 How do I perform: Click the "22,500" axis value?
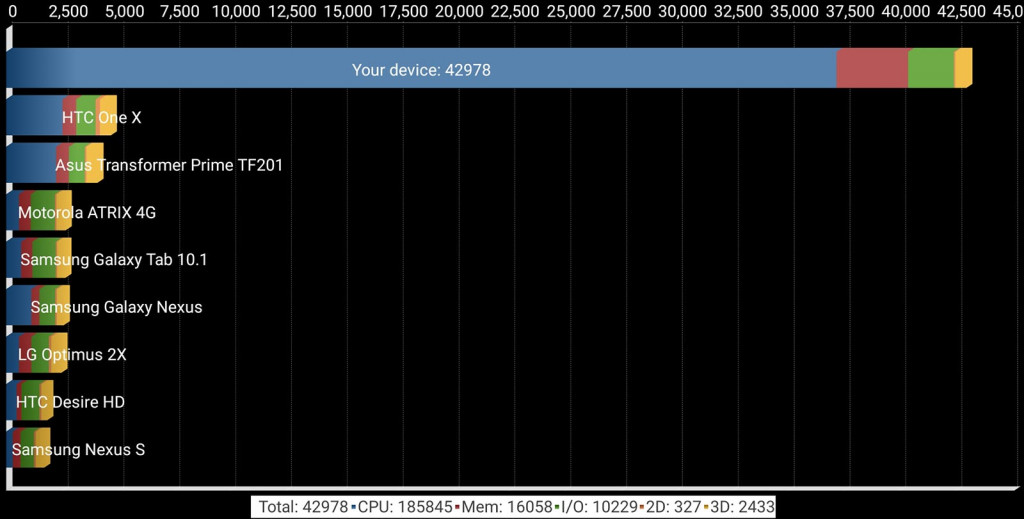[x=515, y=11]
